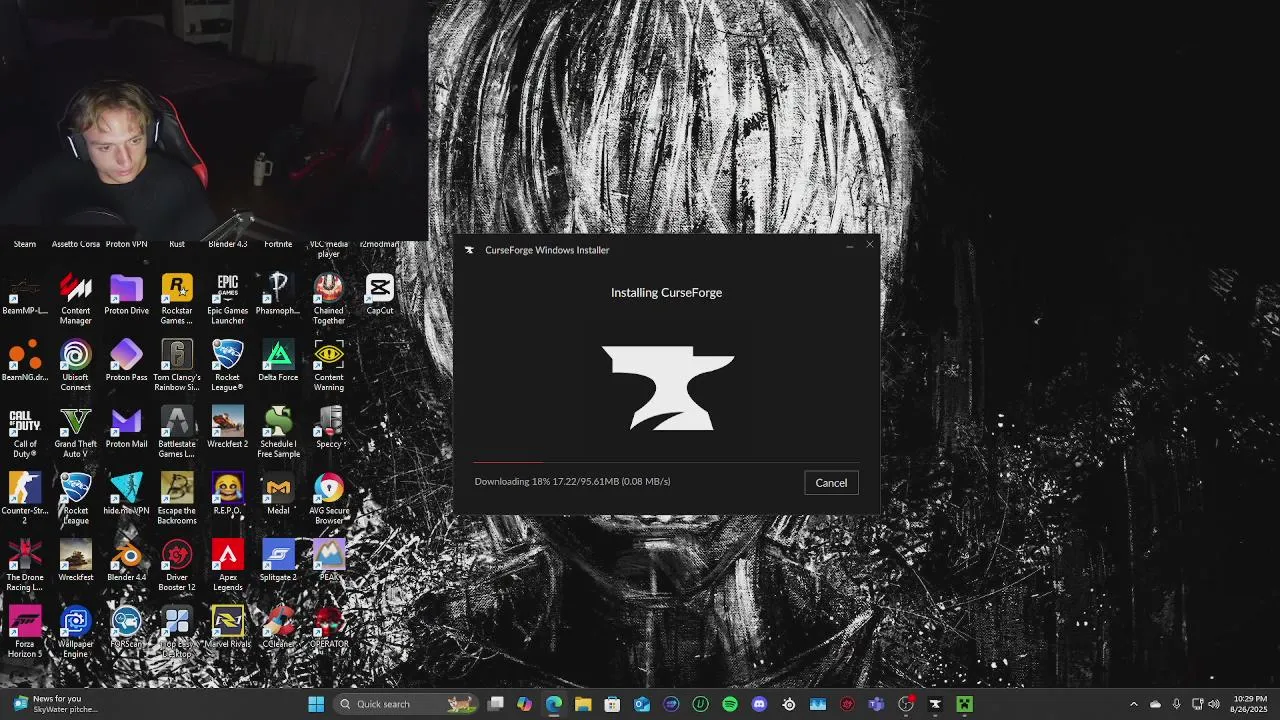Select Proton Pass desktop icon
Viewport: 1280px width, 720px height.
(x=126, y=361)
